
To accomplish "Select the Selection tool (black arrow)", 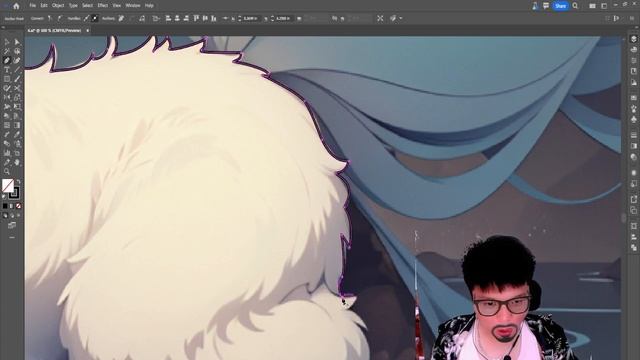I will point(7,42).
